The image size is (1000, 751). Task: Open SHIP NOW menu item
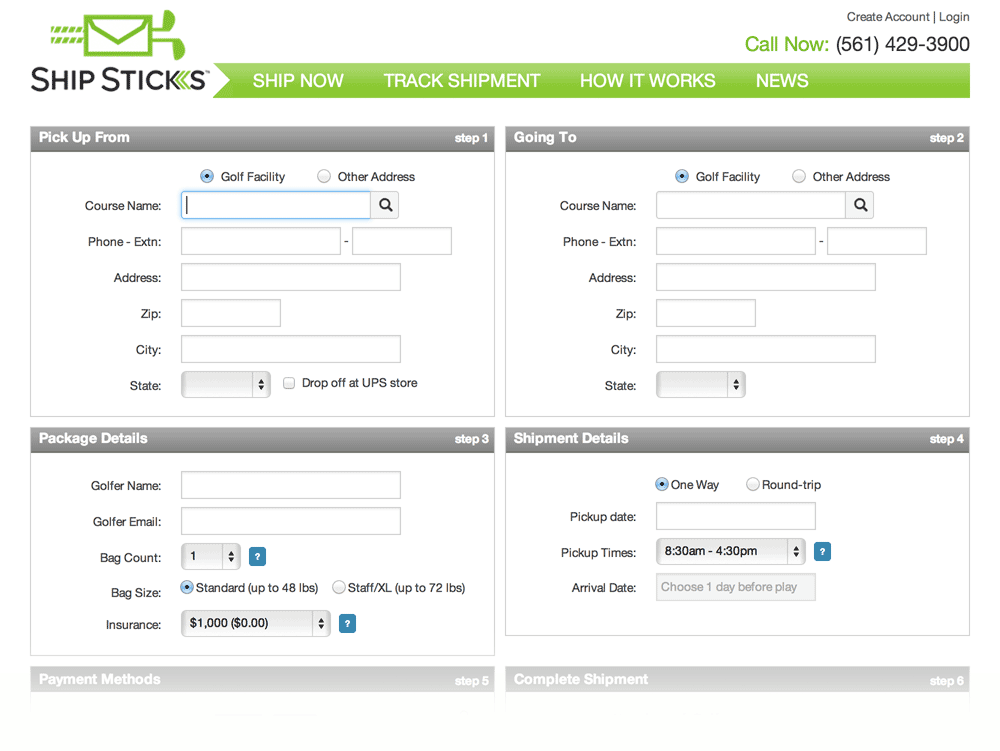coord(298,81)
